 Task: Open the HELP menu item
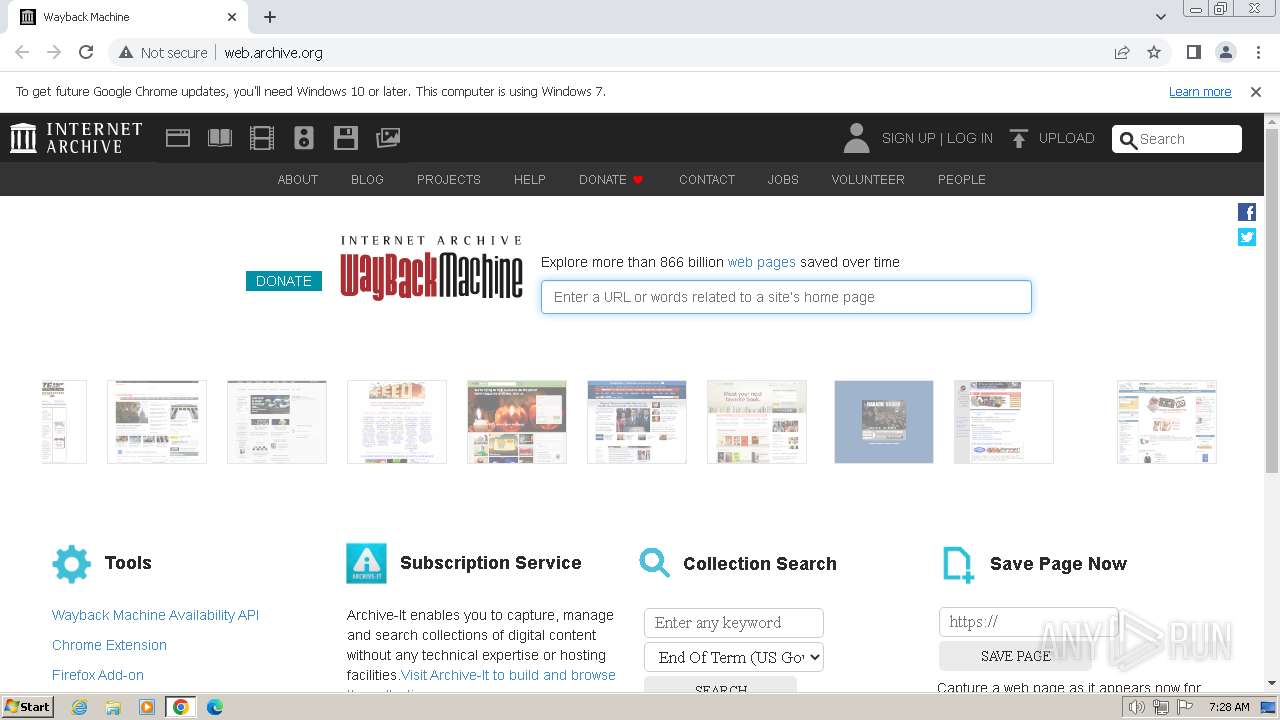[x=530, y=180]
